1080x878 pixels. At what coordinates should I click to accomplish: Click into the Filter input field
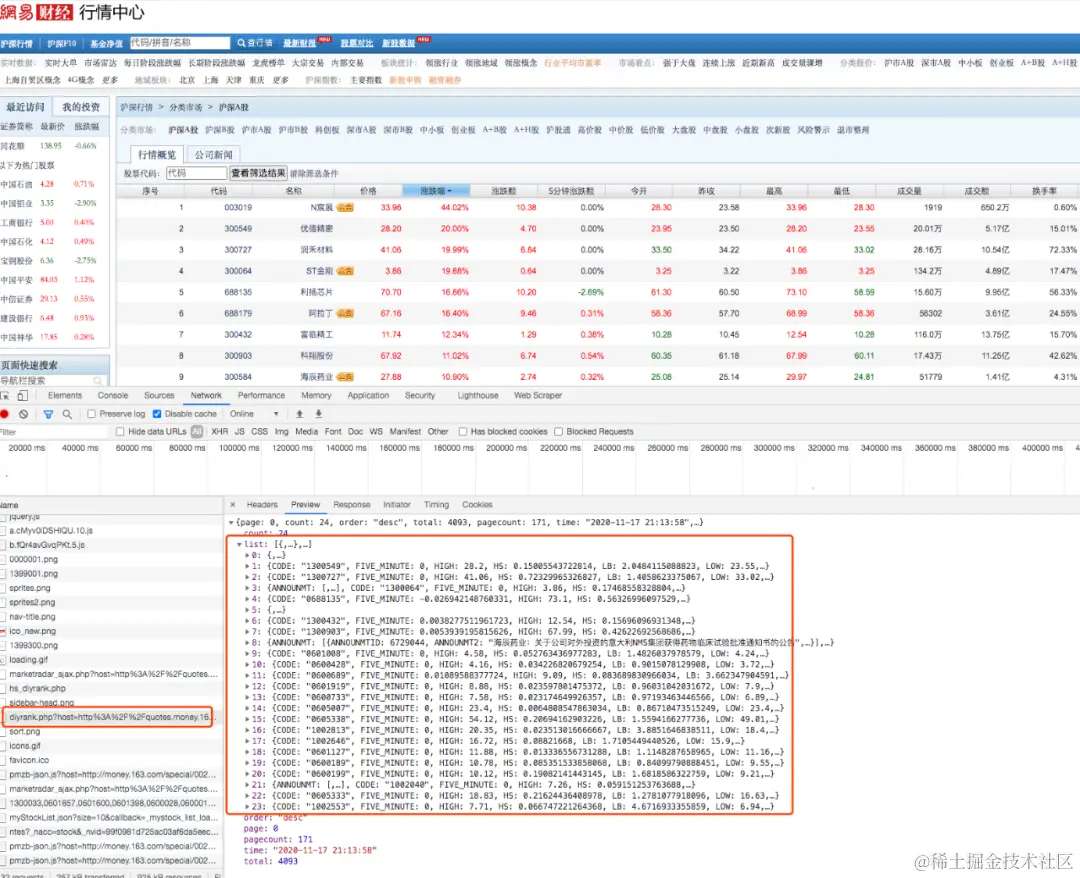(54, 432)
